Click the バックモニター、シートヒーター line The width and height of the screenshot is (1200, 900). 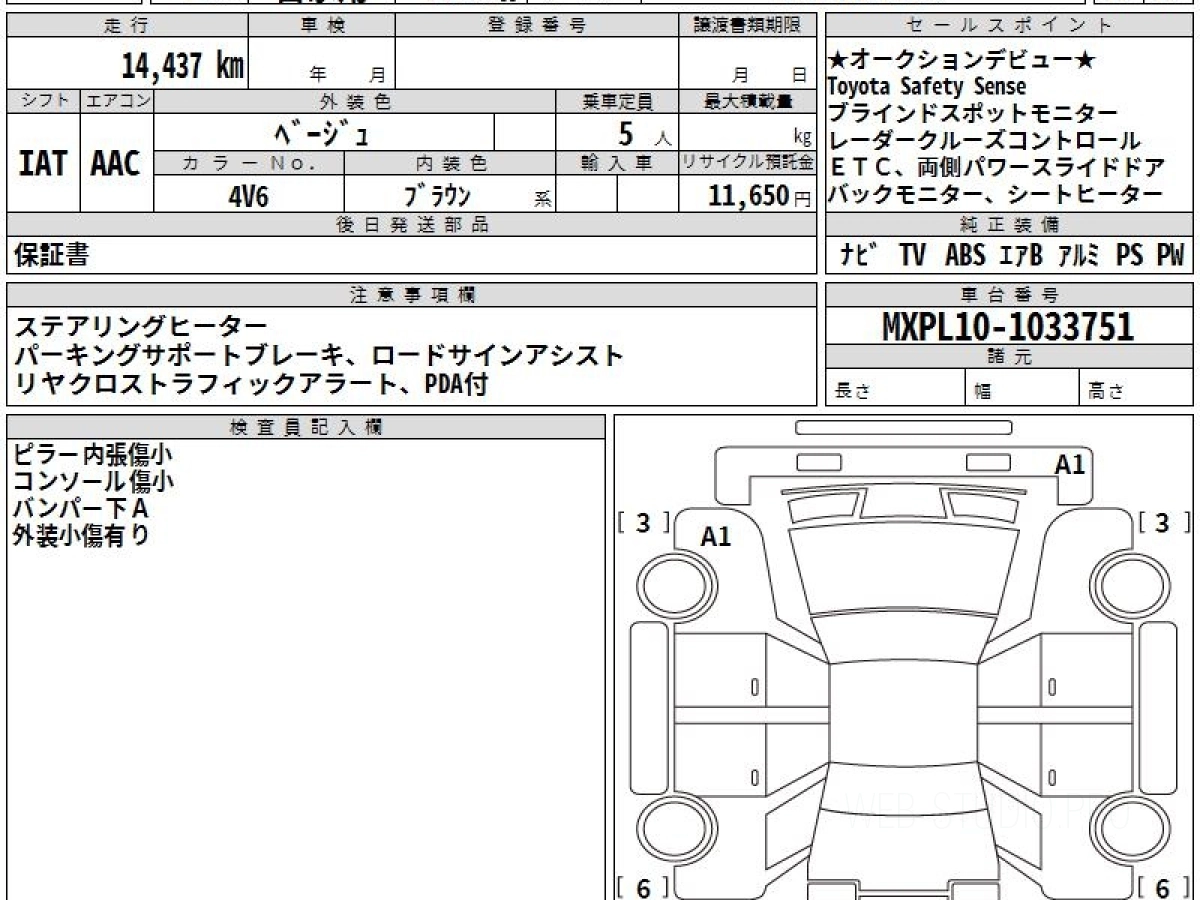point(996,194)
